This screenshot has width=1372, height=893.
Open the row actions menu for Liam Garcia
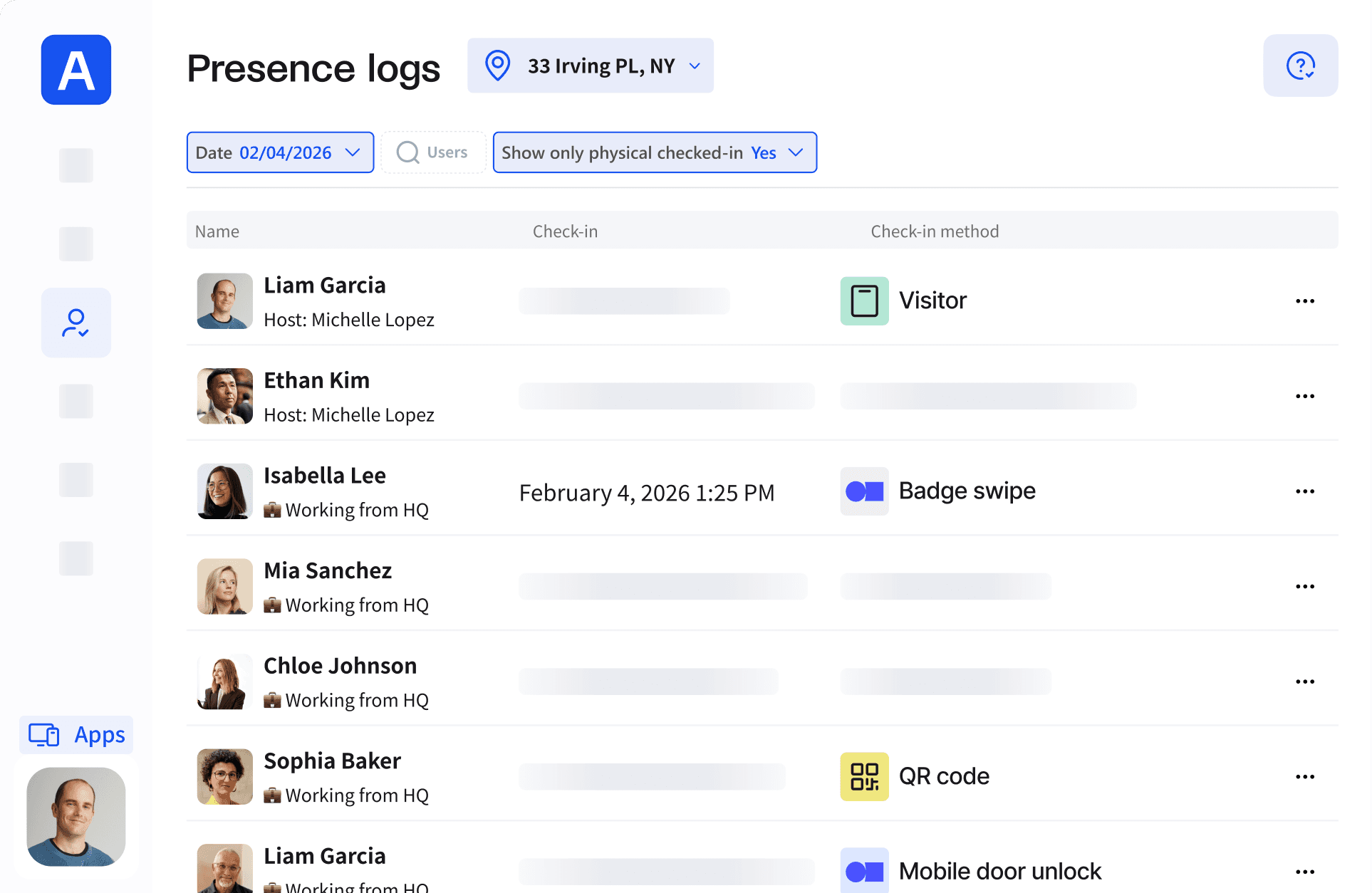[x=1305, y=301]
